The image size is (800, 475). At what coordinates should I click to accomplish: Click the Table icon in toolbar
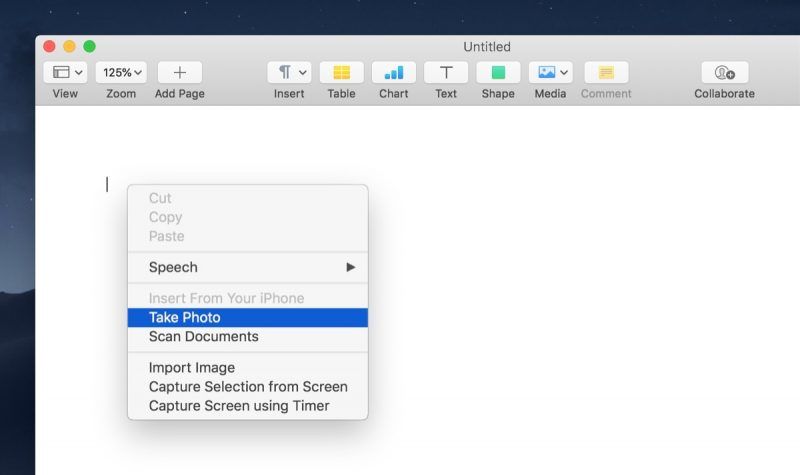[x=341, y=72]
